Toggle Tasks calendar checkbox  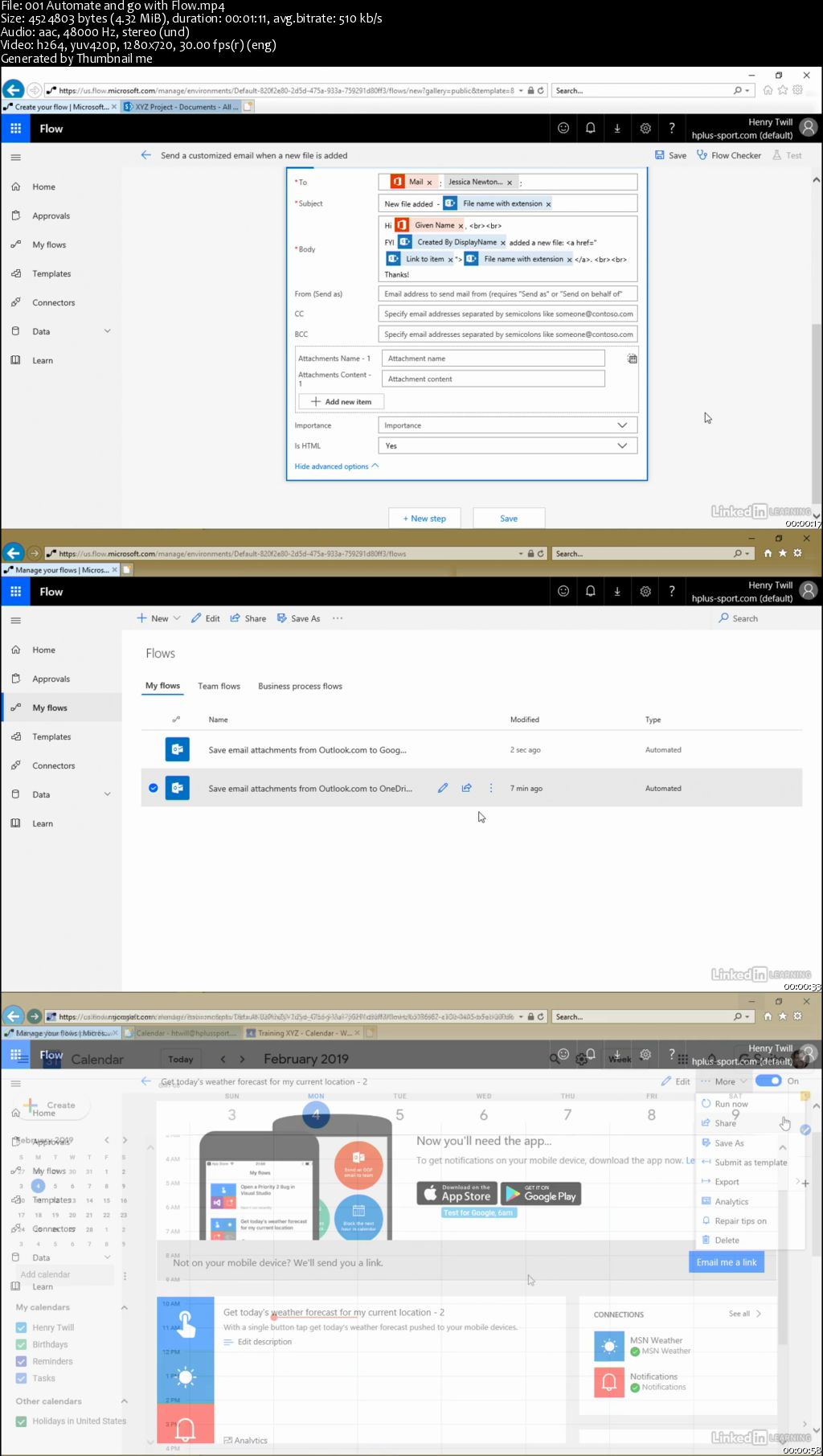click(22, 1378)
